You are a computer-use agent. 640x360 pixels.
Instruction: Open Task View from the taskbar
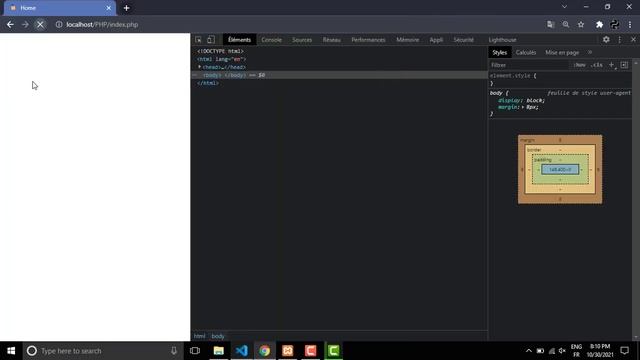tap(195, 351)
